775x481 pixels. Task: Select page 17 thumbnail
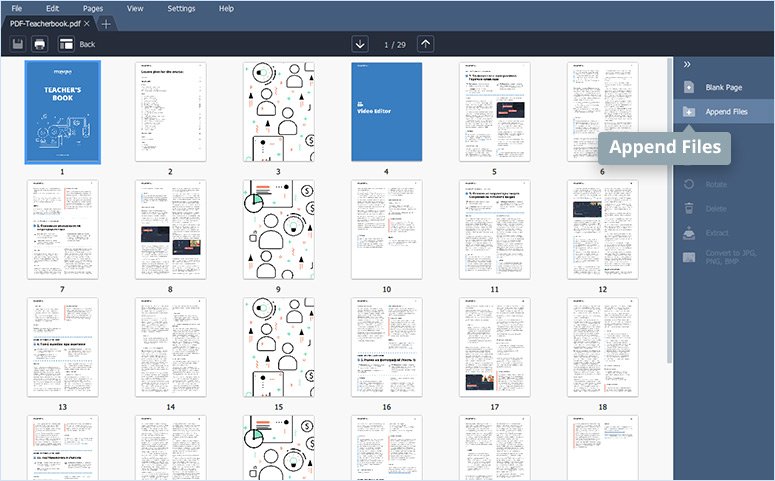[495, 347]
